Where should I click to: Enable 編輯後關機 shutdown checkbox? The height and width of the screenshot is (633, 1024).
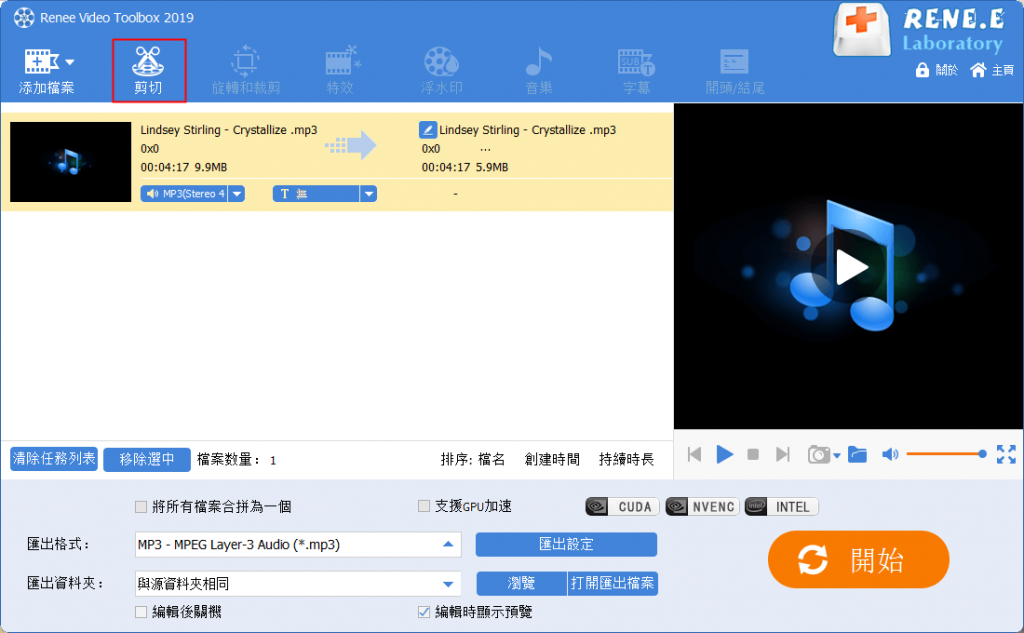coord(141,612)
